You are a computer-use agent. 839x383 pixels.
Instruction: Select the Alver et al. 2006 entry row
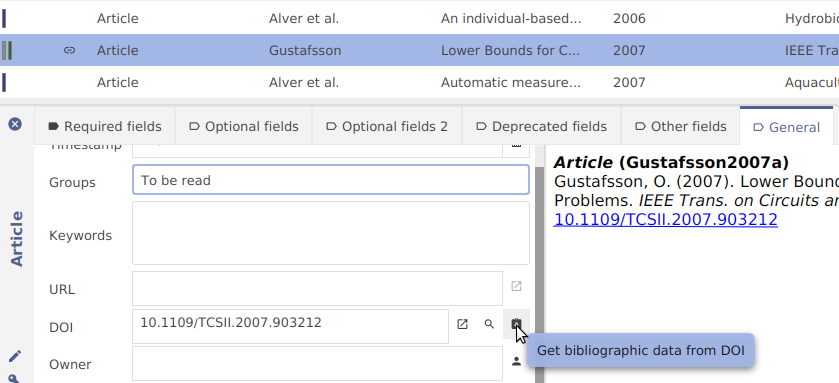(420, 18)
